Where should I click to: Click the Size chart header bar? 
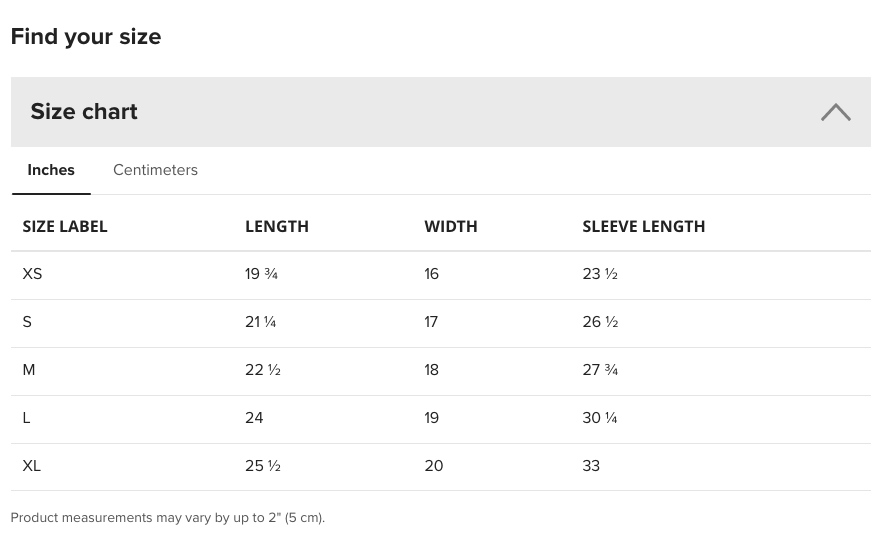click(441, 112)
